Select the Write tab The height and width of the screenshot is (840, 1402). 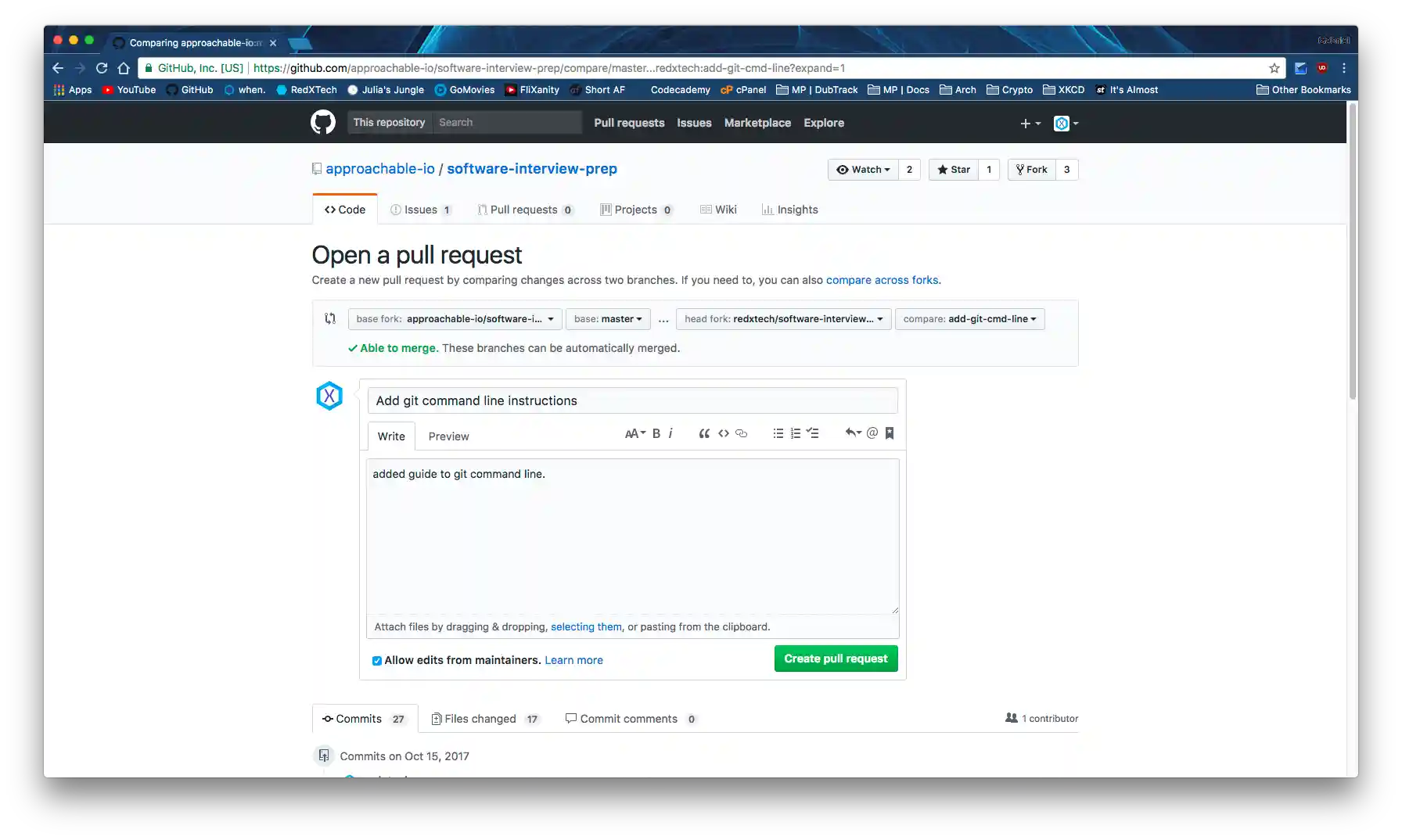tap(391, 436)
